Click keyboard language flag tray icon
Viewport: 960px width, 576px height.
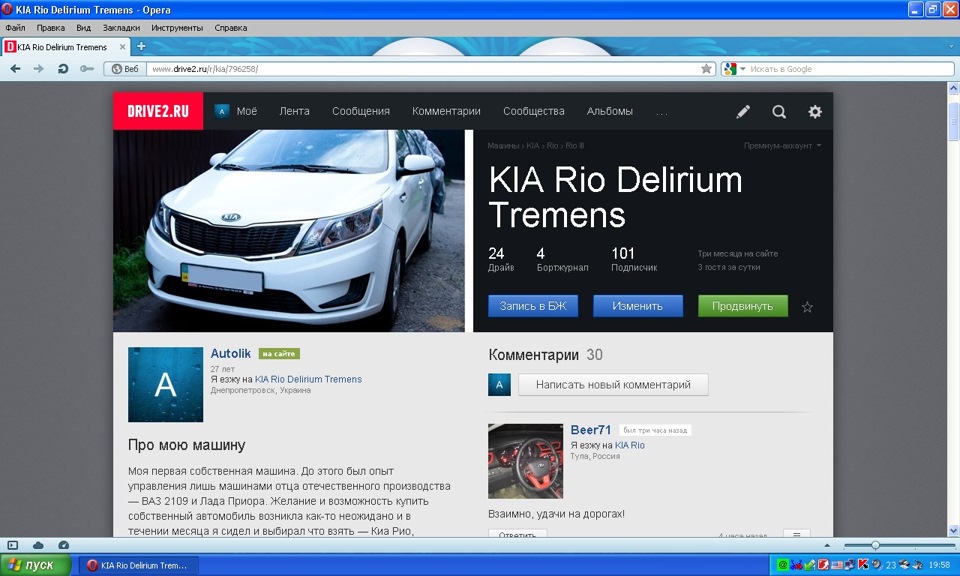[836, 564]
